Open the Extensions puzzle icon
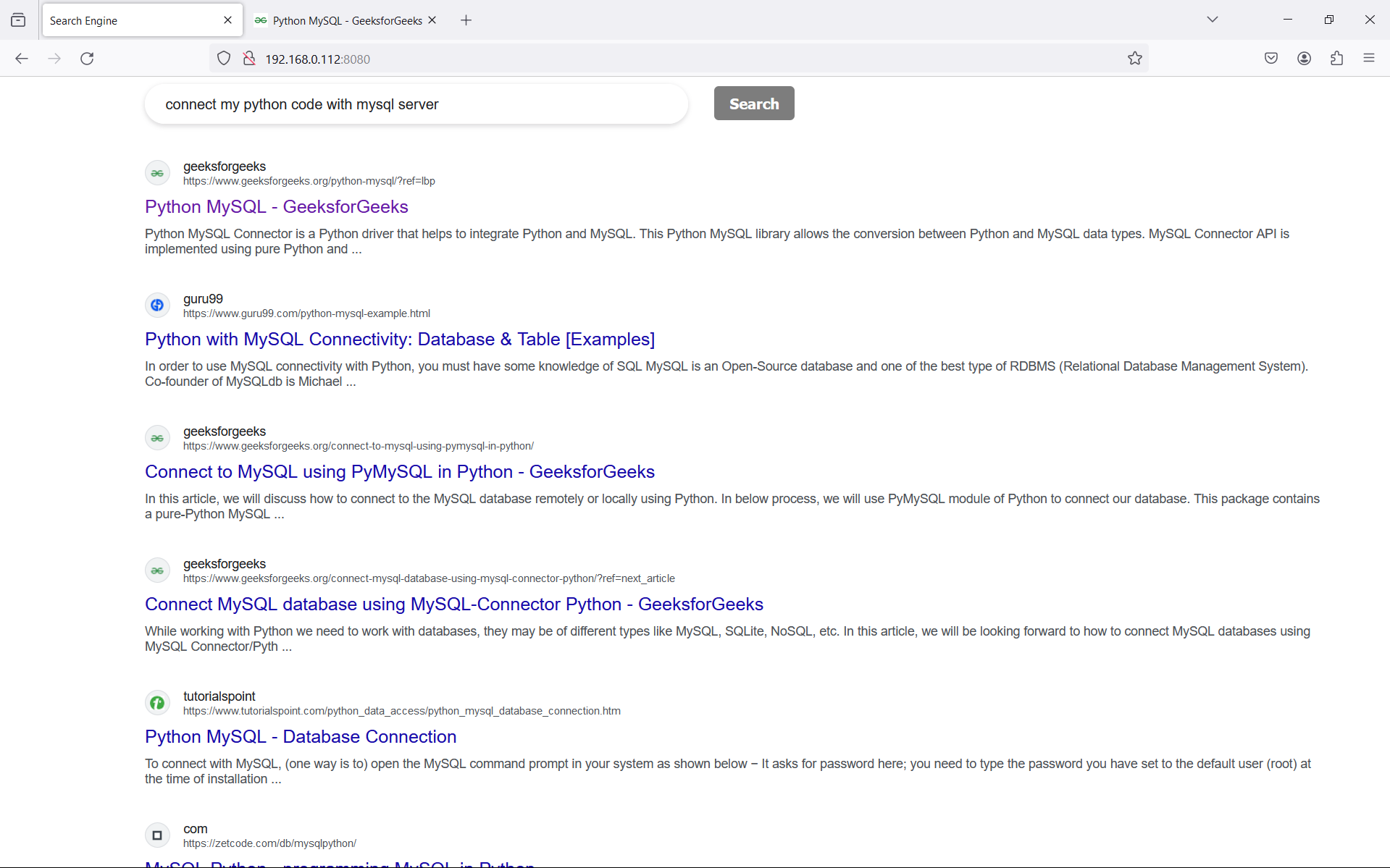 tap(1337, 59)
